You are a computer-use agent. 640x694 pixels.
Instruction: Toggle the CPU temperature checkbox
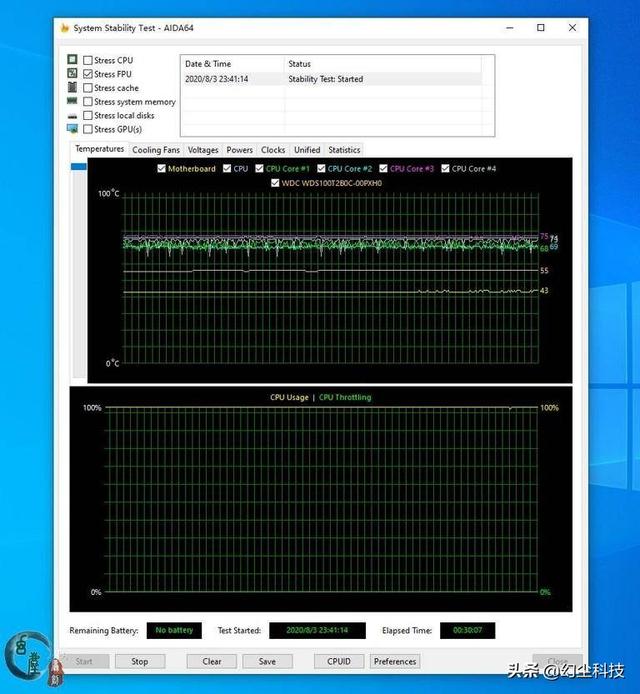(x=227, y=168)
